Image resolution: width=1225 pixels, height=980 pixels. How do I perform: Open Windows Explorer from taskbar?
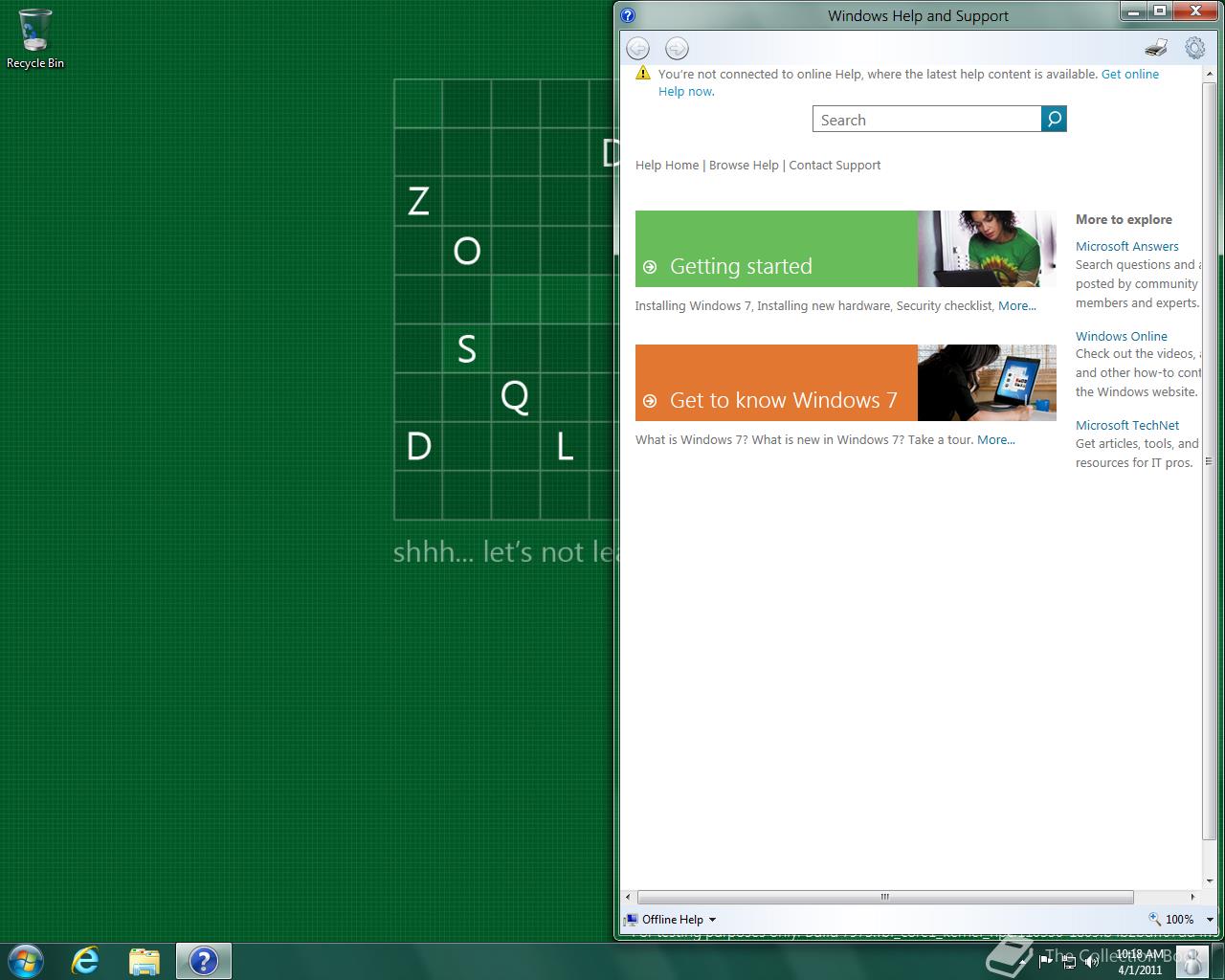(145, 961)
